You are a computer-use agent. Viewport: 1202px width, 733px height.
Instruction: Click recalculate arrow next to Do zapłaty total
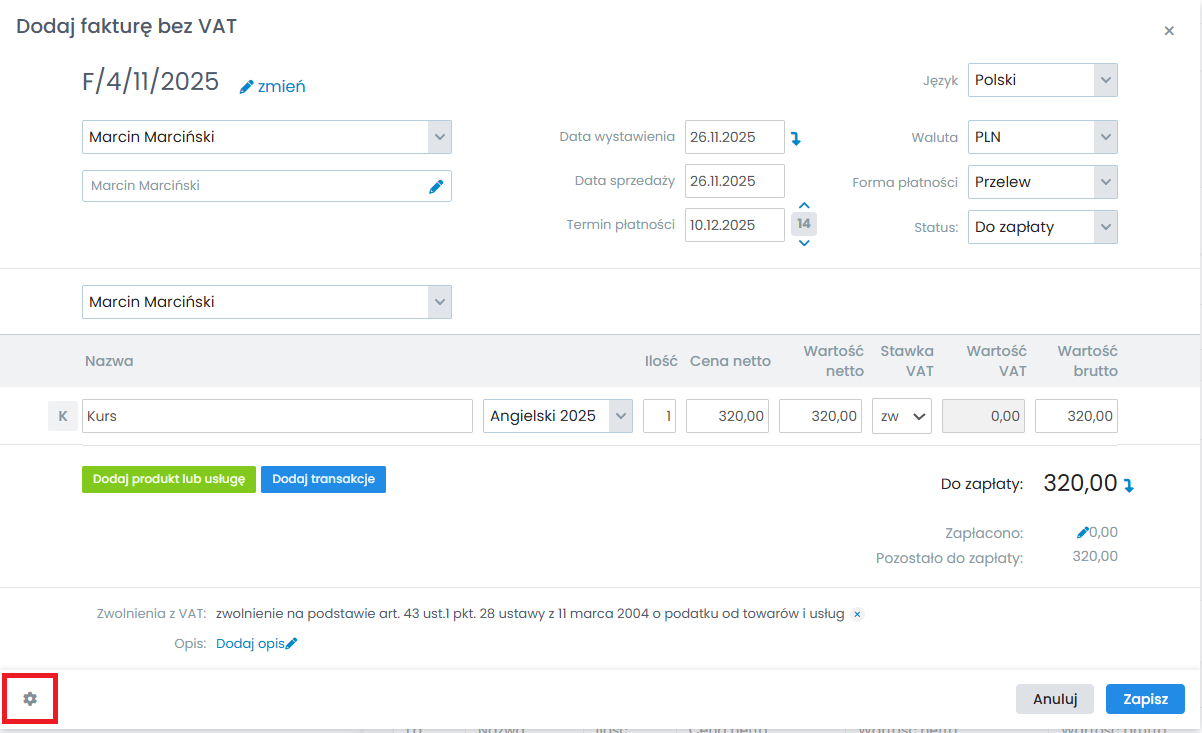(x=1129, y=485)
